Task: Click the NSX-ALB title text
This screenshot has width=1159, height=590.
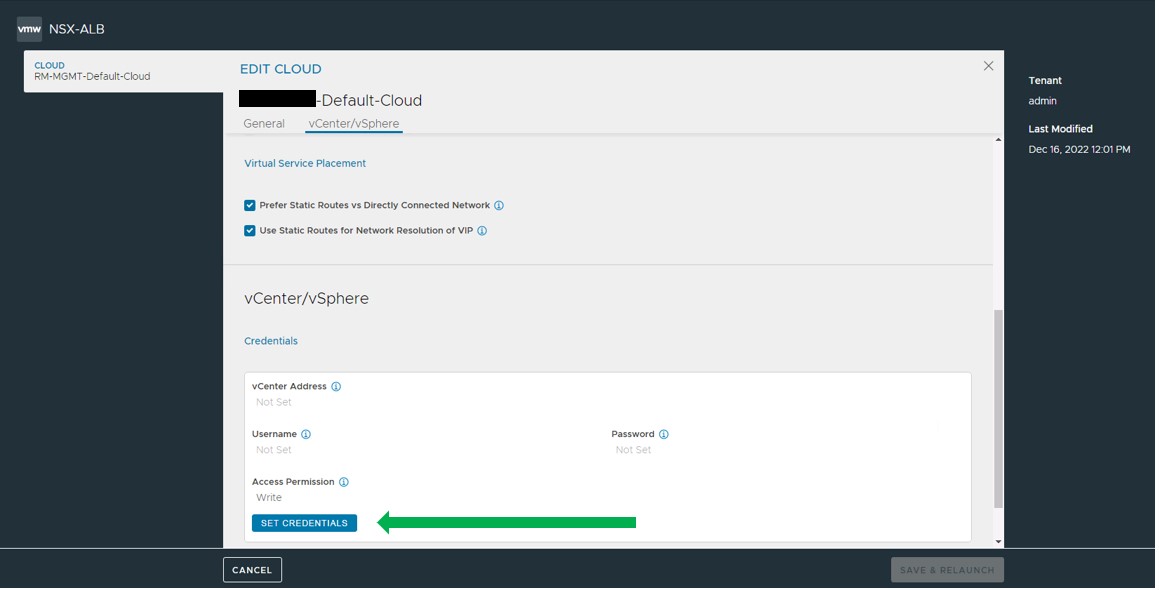Action: point(77,30)
